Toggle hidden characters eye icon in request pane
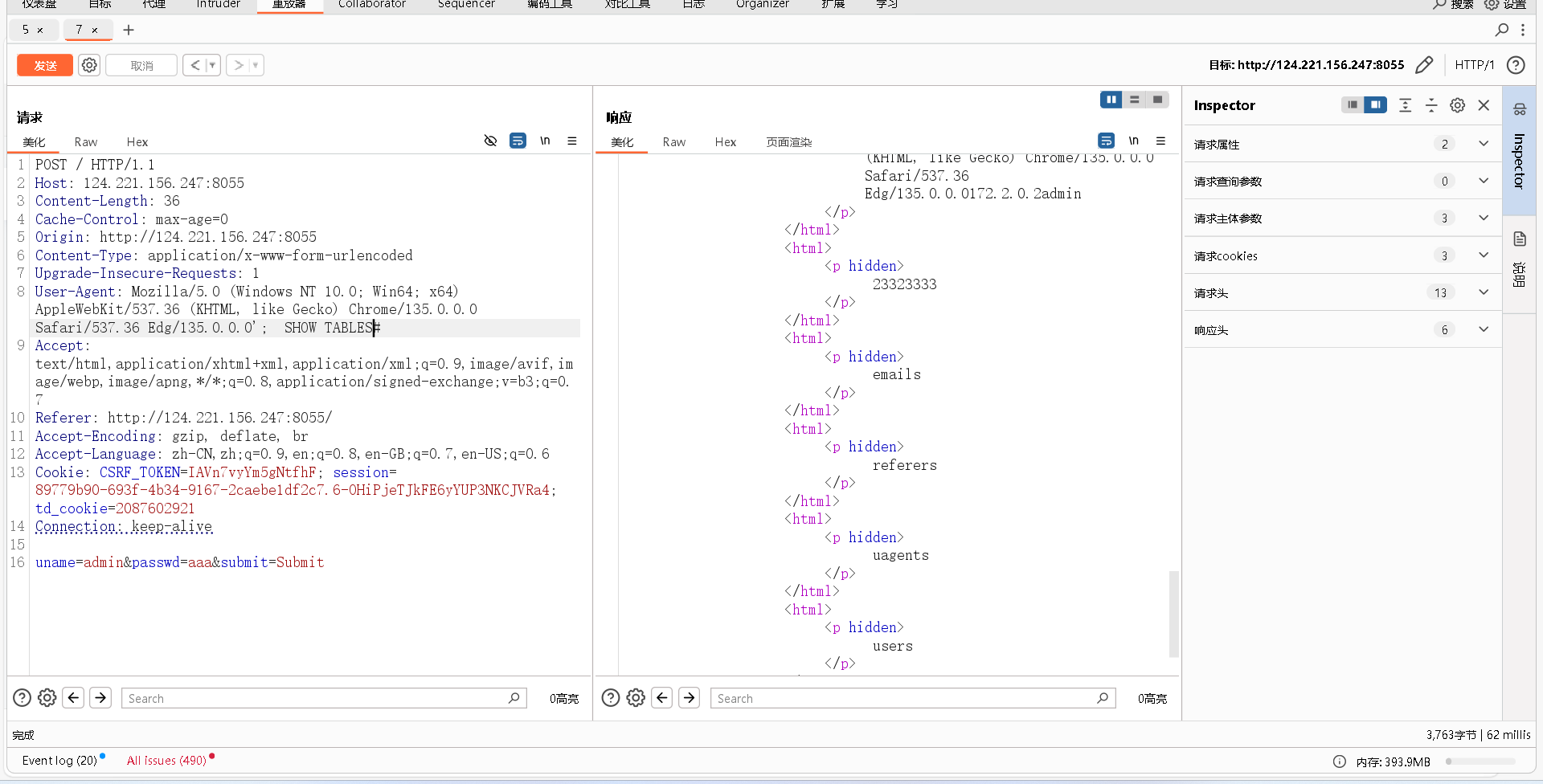The height and width of the screenshot is (784, 1543). tap(491, 141)
